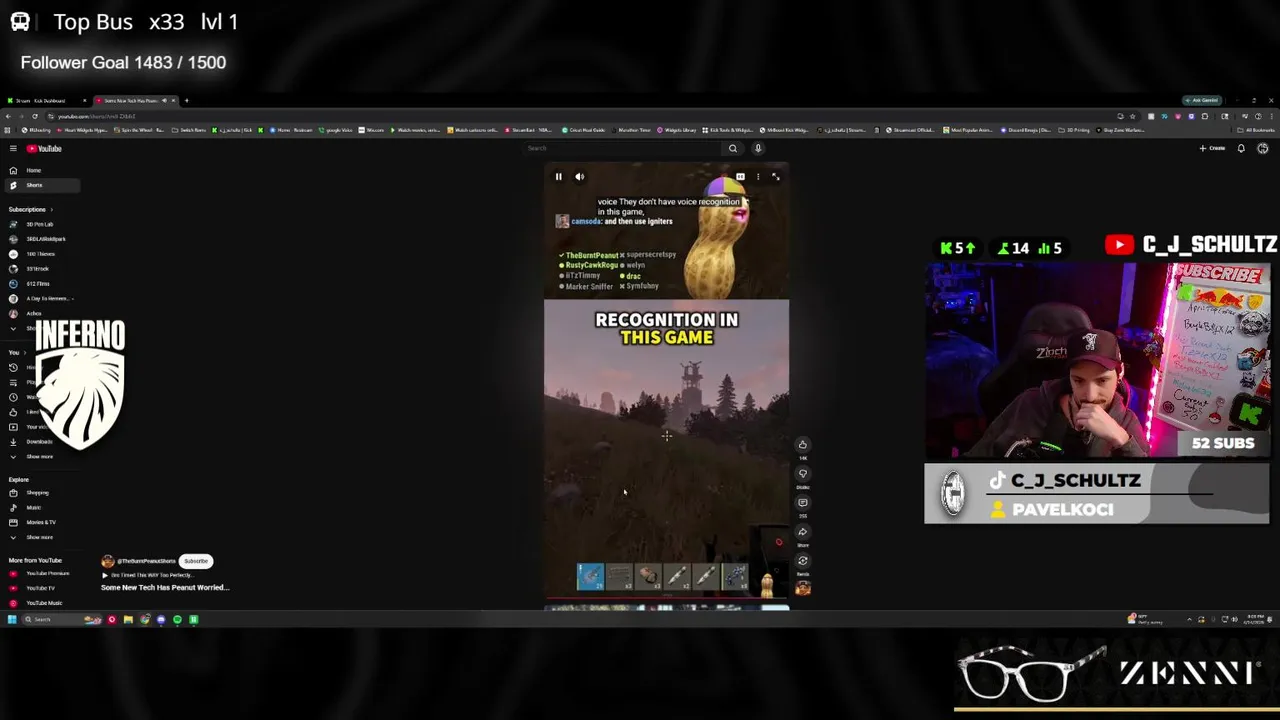
Task: Open the google Voice bookmark
Action: click(x=336, y=130)
